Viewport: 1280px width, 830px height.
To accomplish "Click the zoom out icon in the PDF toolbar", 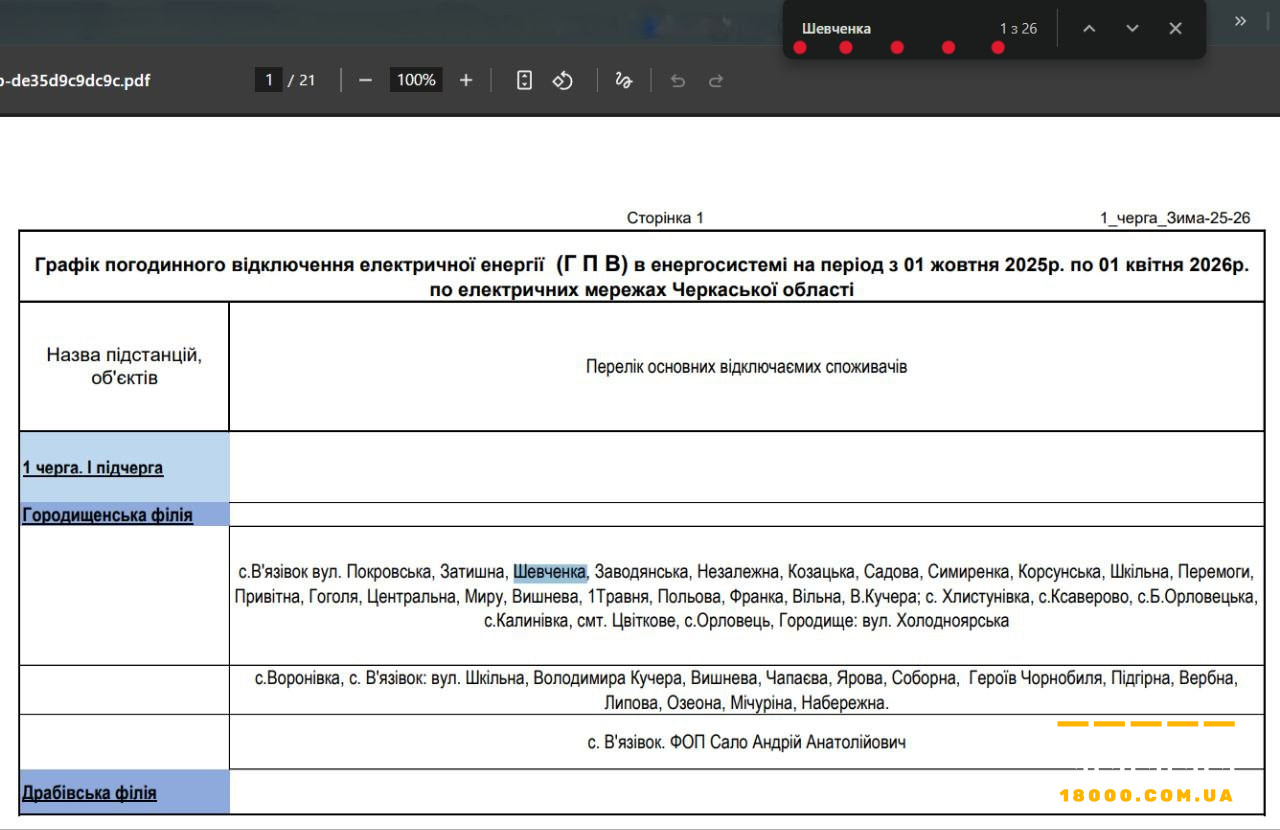I will [365, 80].
